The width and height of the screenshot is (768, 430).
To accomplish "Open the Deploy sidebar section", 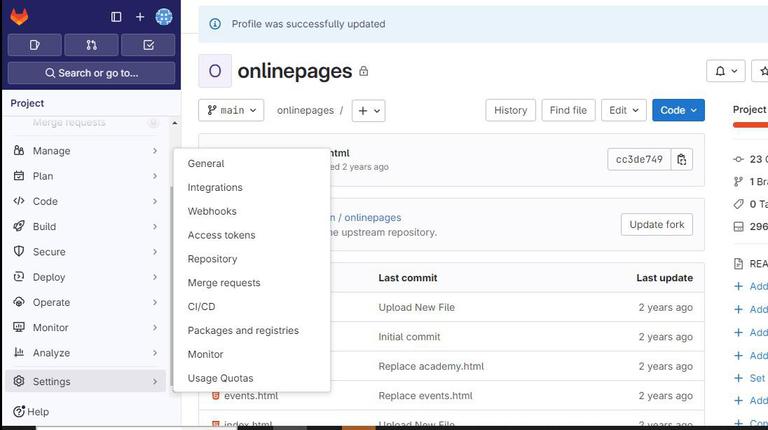I will [86, 277].
